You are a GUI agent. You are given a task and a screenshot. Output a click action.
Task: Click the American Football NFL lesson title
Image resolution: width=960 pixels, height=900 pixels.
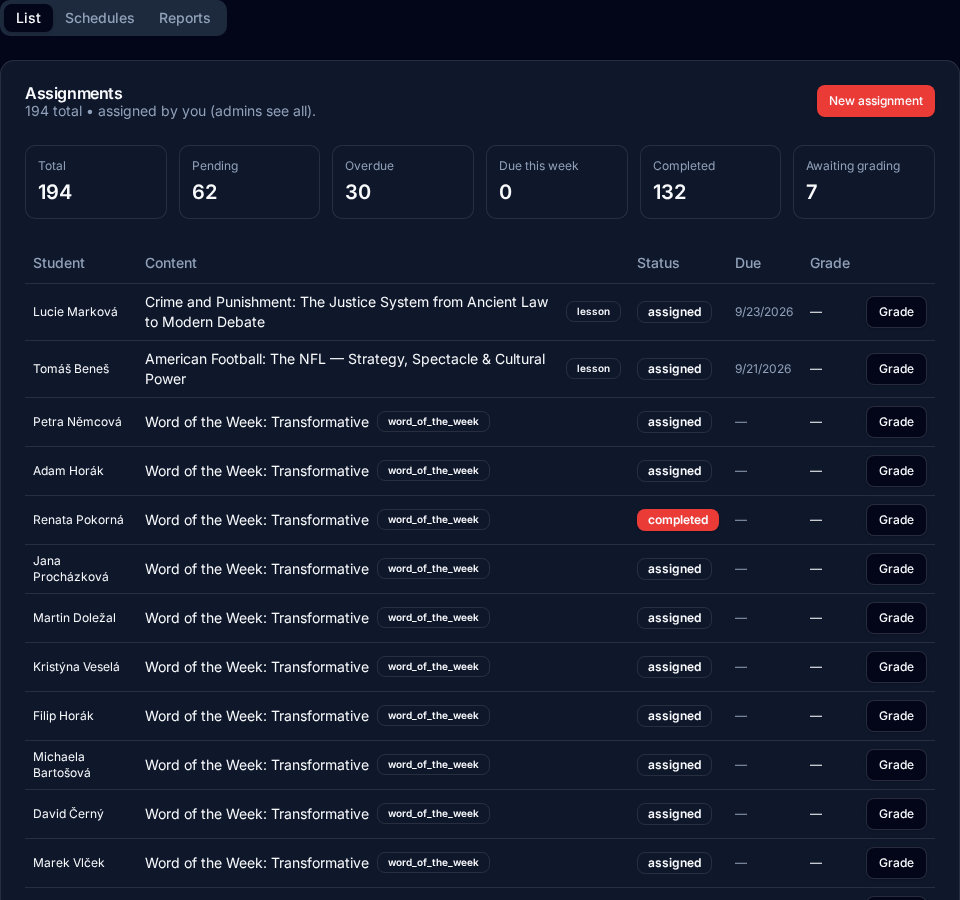[345, 369]
